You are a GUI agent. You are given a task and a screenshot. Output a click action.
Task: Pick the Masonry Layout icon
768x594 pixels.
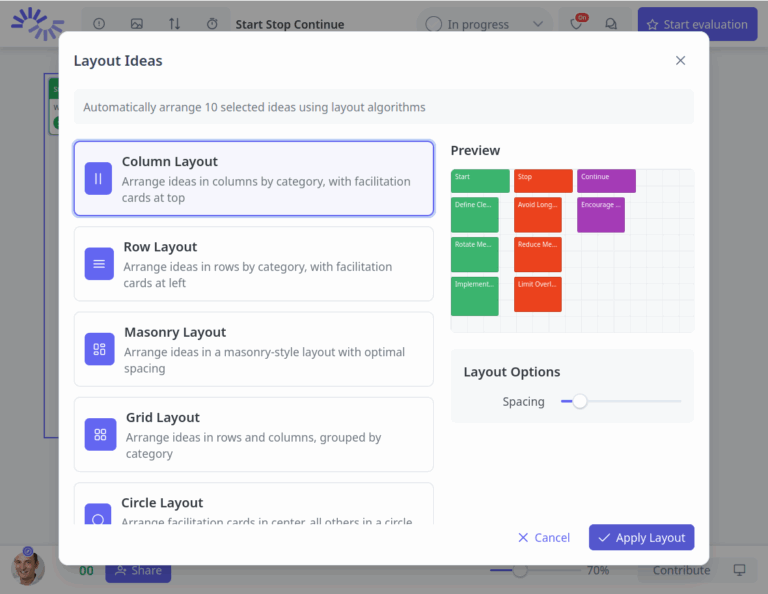(99, 349)
